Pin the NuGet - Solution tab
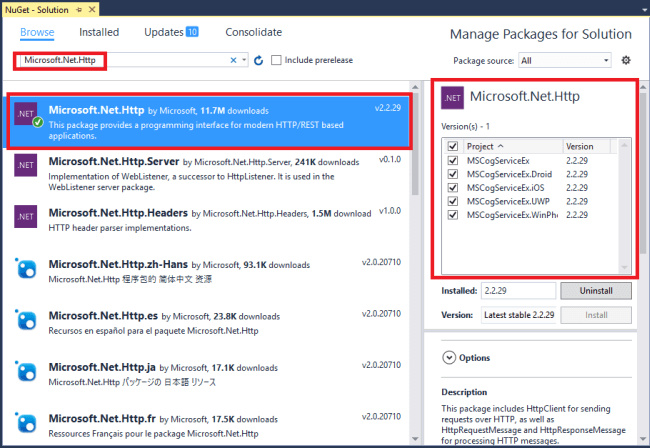The width and height of the screenshot is (650, 448). [x=79, y=10]
